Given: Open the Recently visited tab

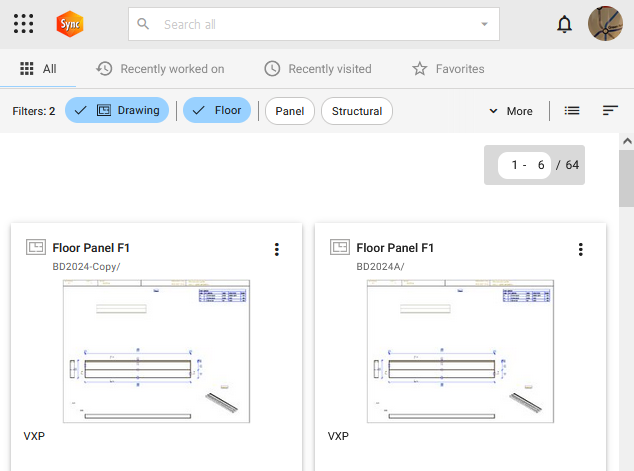Looking at the screenshot, I should [318, 69].
